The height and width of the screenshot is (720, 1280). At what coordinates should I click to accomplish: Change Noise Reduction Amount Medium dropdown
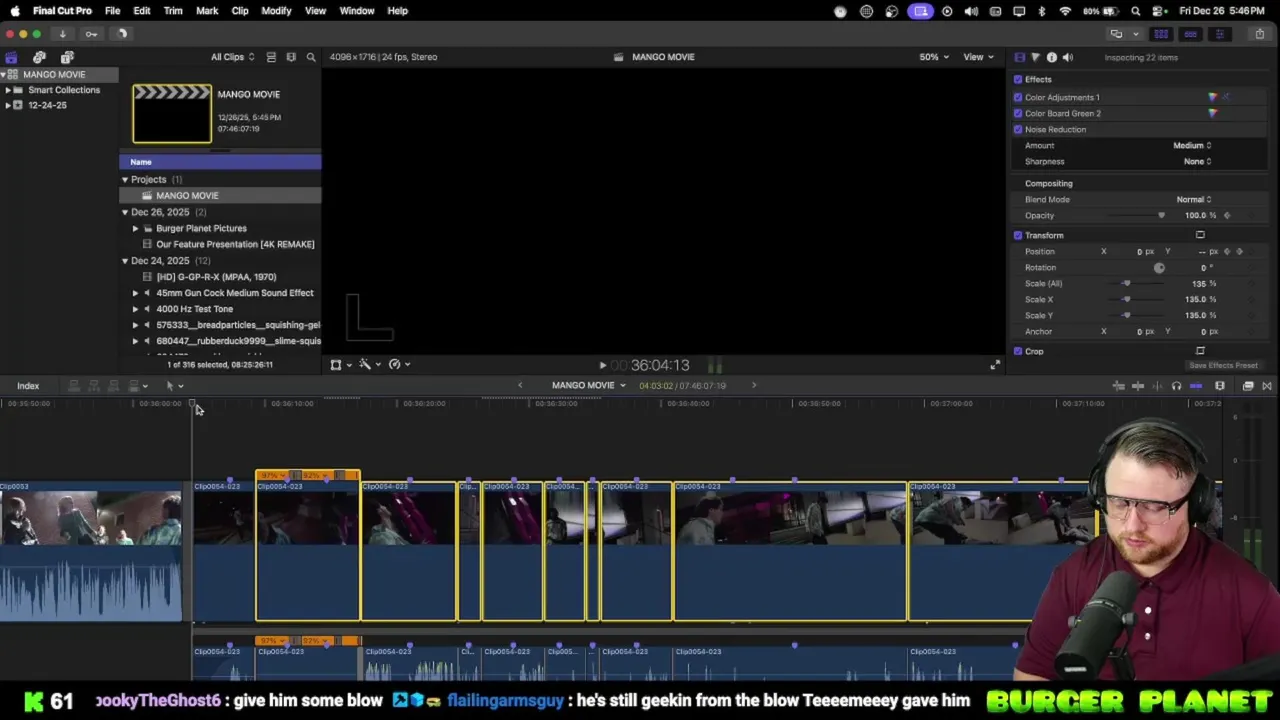pyautogui.click(x=1192, y=145)
